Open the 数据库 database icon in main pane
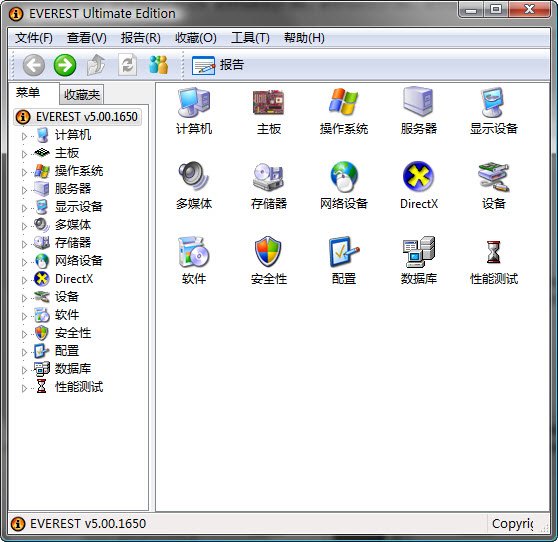558x542 pixels. [418, 252]
